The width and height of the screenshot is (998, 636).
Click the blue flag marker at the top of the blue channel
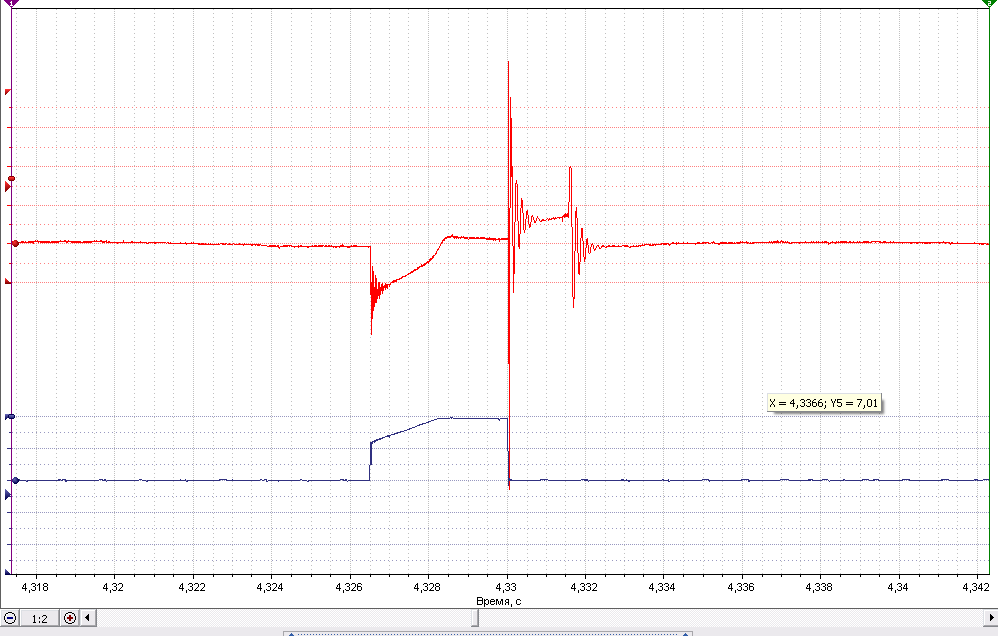10,416
